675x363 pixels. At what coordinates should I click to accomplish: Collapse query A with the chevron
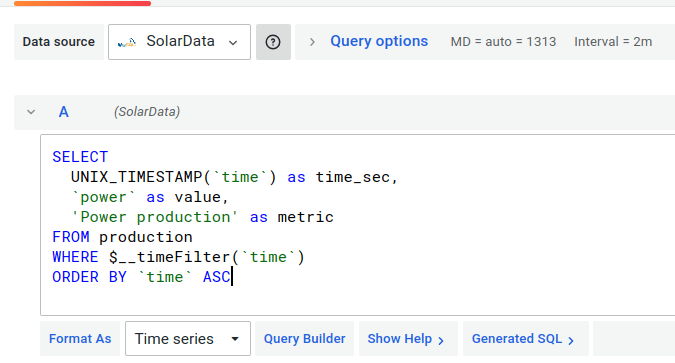pos(31,112)
